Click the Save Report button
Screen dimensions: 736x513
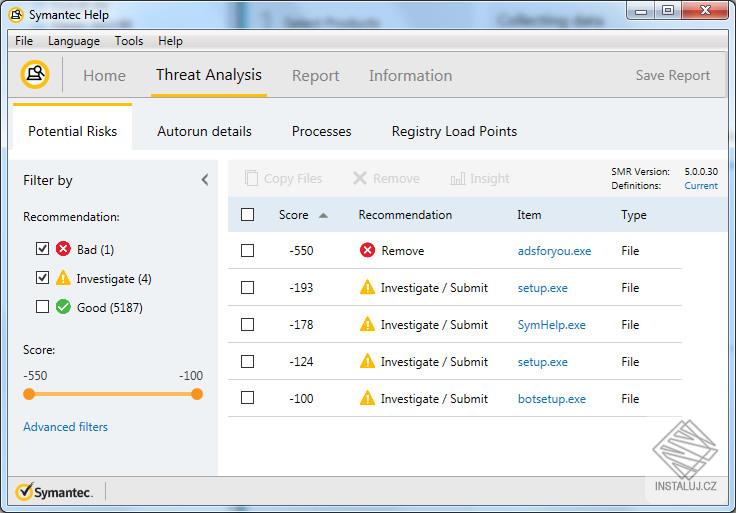[x=672, y=75]
